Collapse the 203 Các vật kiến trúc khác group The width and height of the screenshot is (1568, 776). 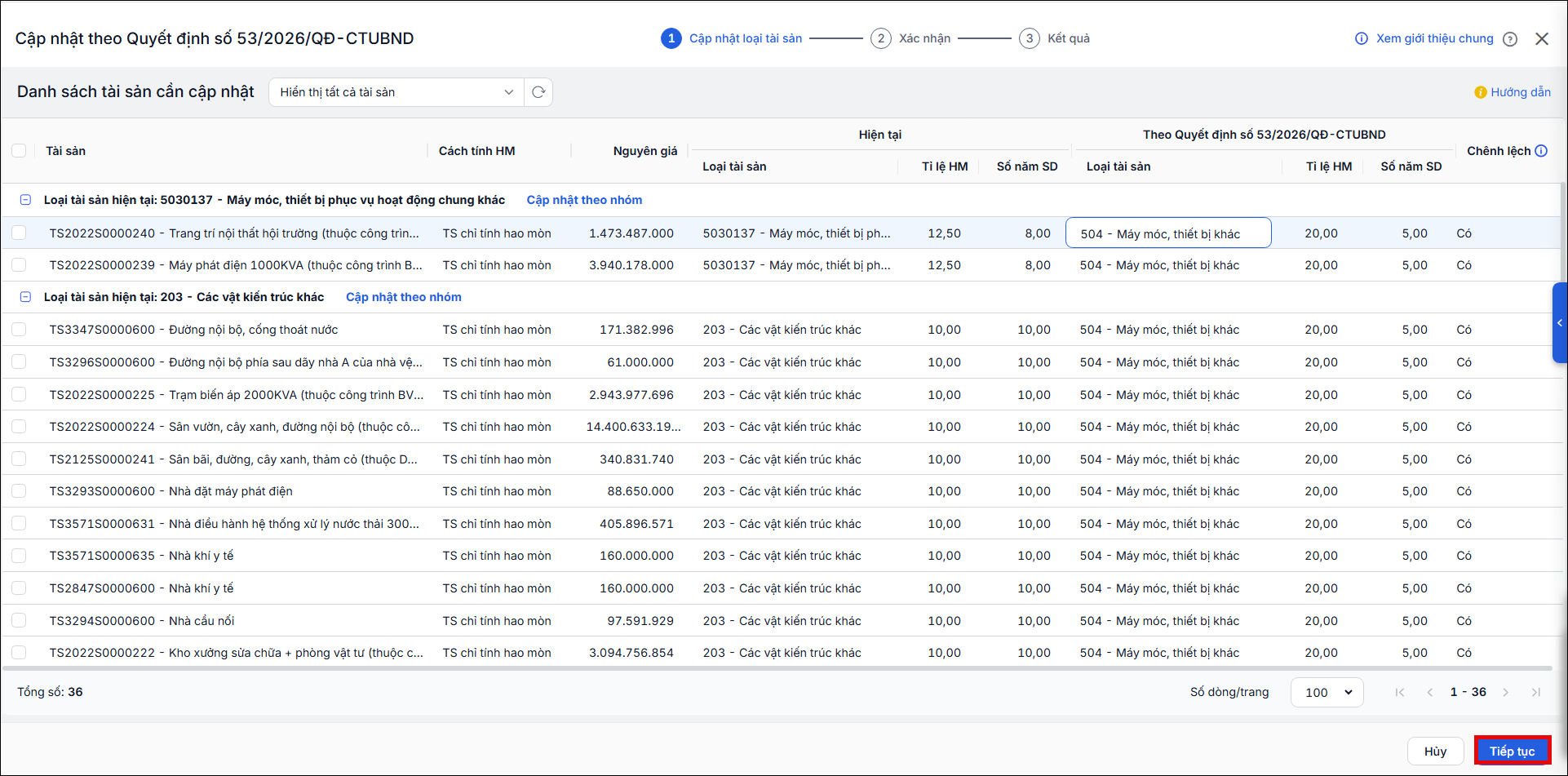(25, 297)
